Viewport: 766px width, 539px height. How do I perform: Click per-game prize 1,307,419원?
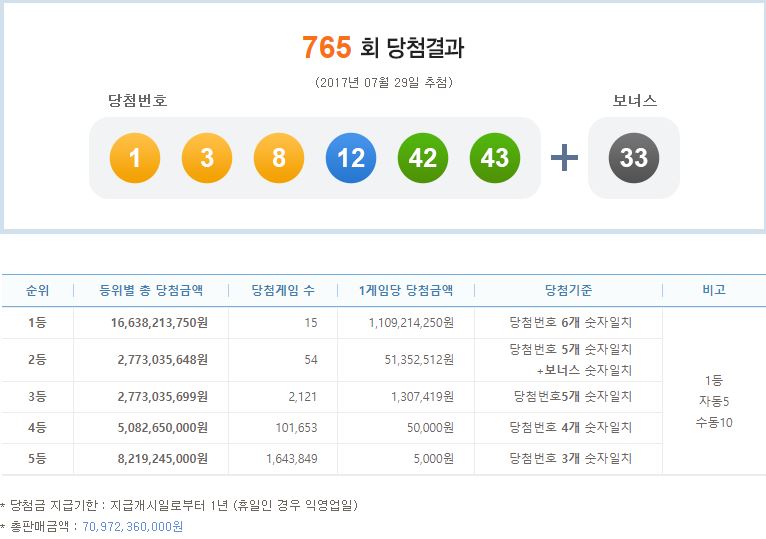pyautogui.click(x=423, y=396)
